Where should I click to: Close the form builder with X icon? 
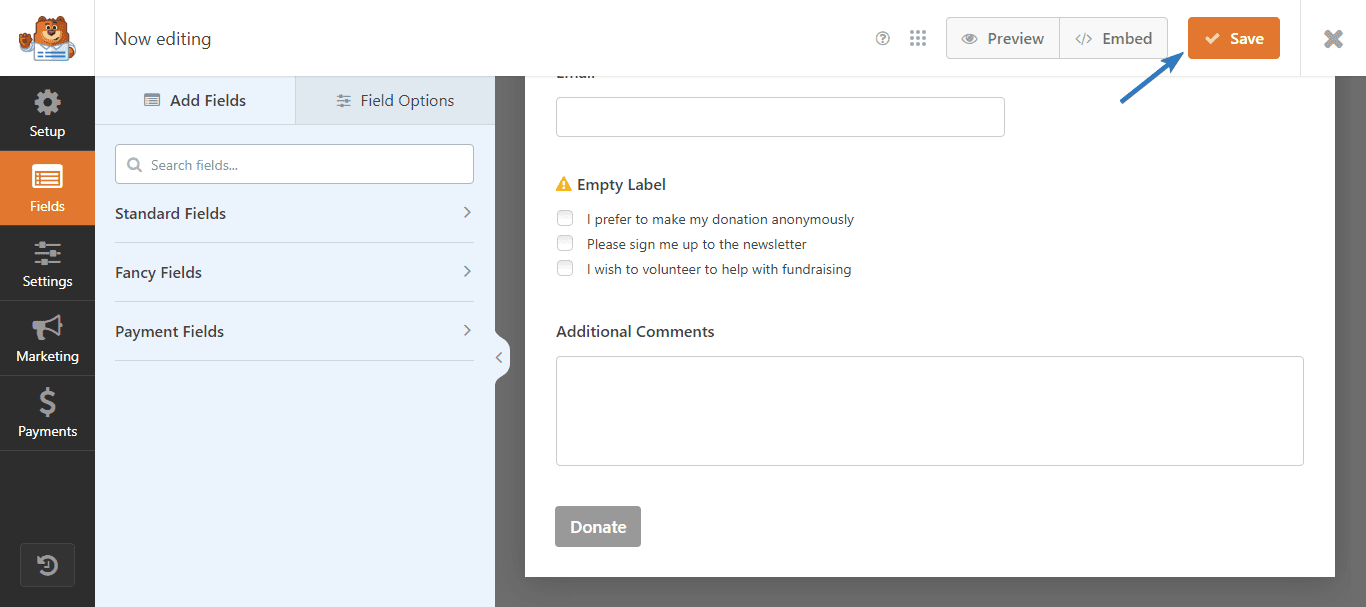click(1333, 38)
